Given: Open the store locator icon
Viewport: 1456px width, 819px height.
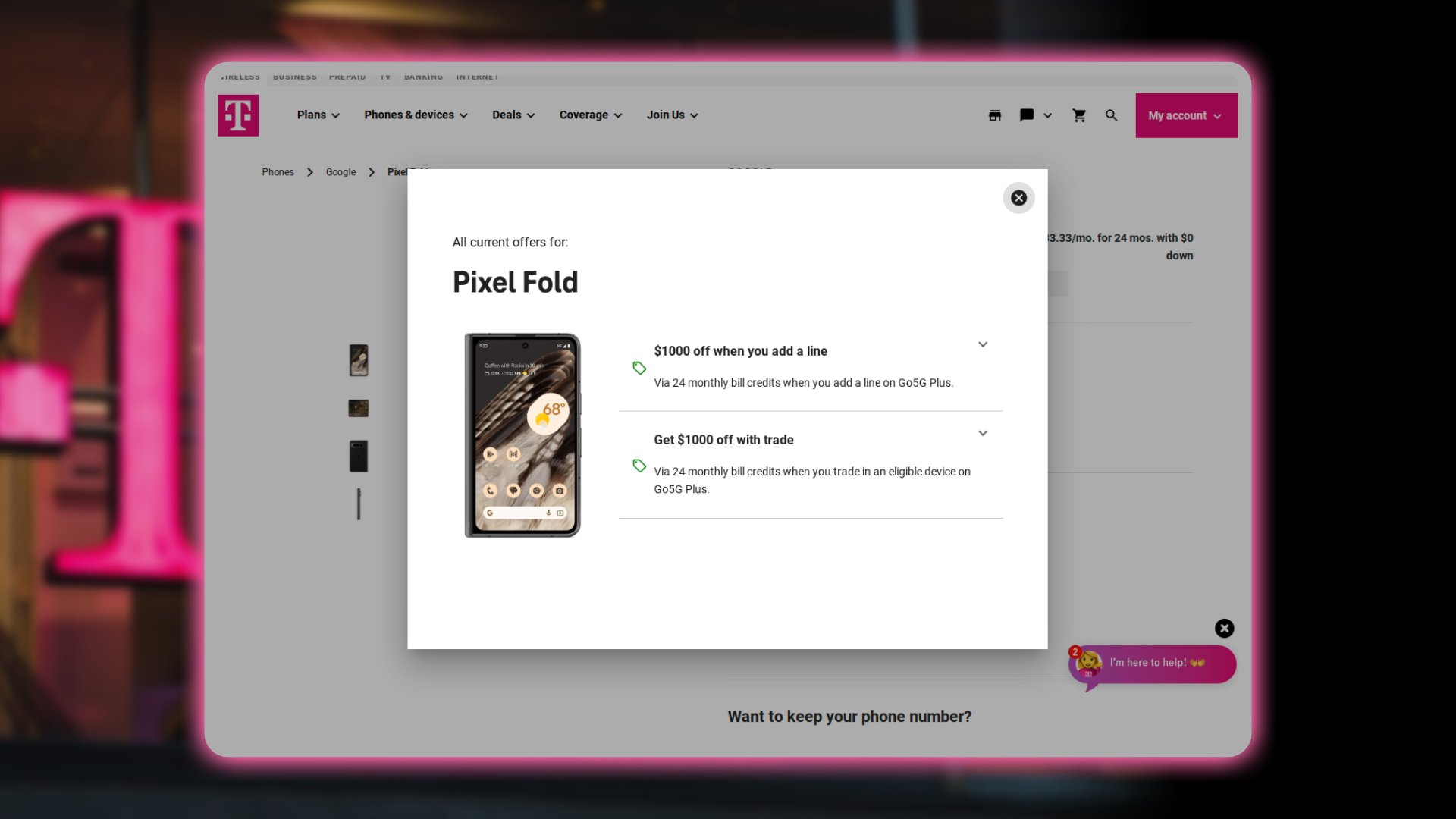Looking at the screenshot, I should (x=995, y=115).
